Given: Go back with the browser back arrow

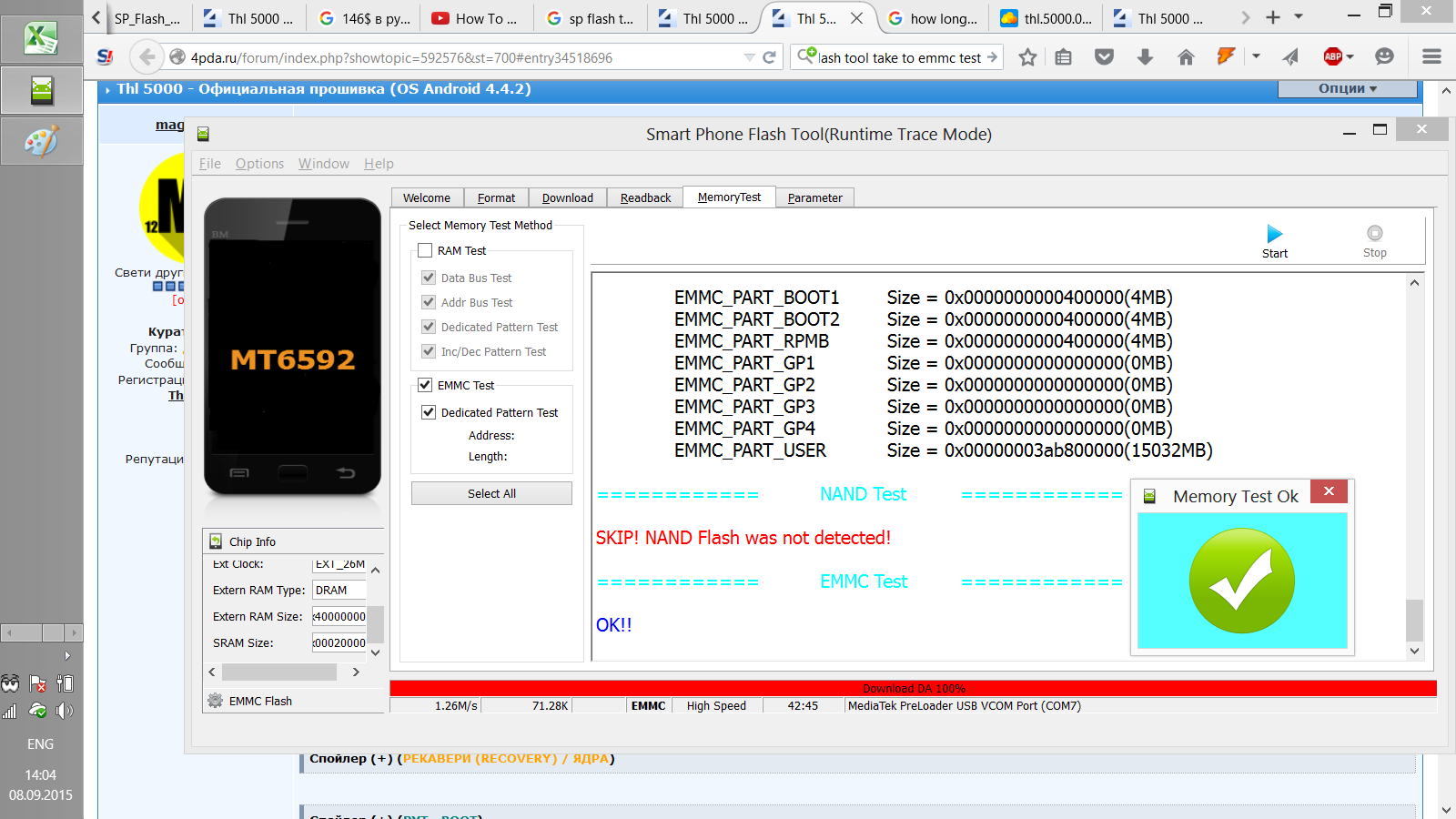Looking at the screenshot, I should click(147, 57).
